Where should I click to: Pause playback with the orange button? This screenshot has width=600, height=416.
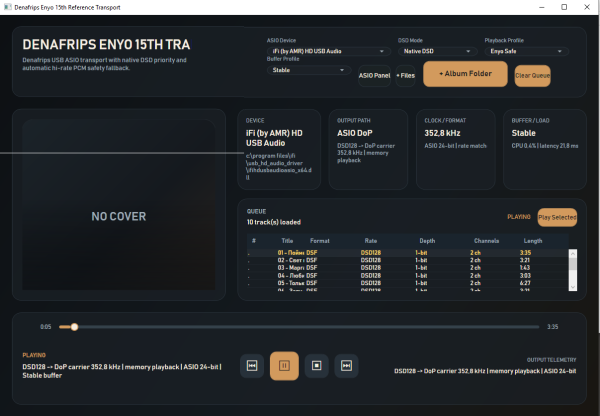tap(284, 366)
